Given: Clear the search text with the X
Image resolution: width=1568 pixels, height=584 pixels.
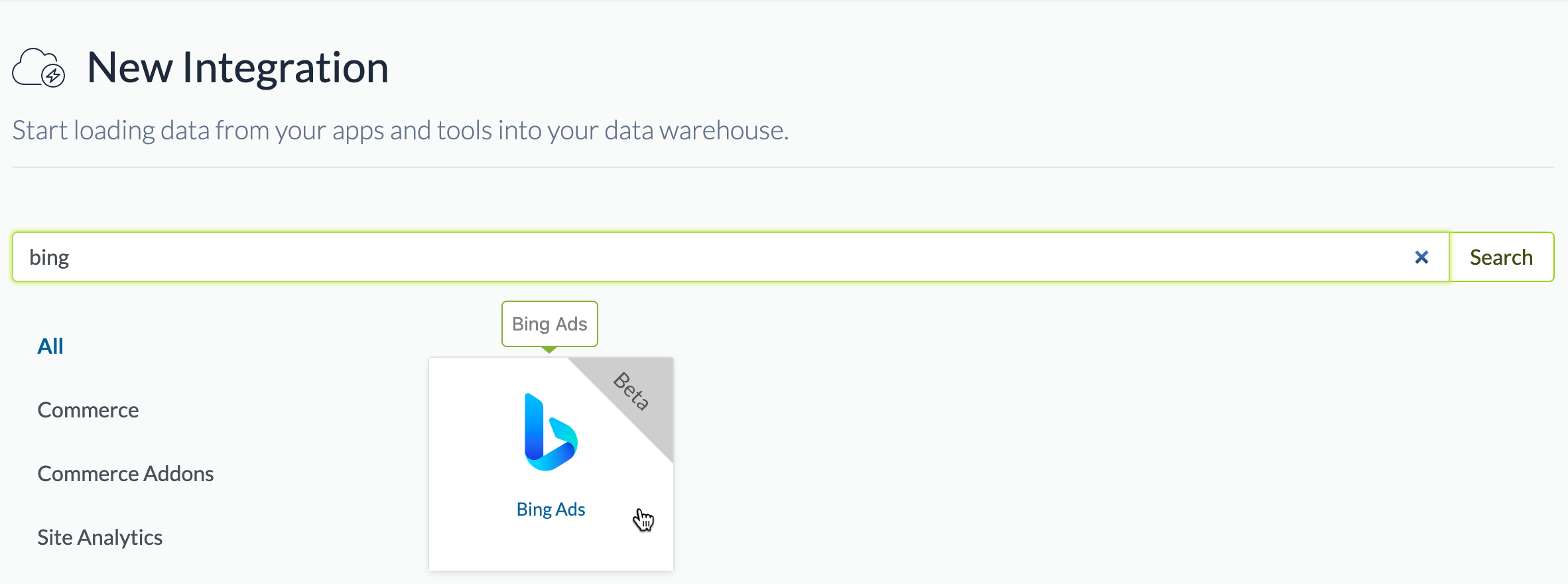Looking at the screenshot, I should pyautogui.click(x=1421, y=257).
